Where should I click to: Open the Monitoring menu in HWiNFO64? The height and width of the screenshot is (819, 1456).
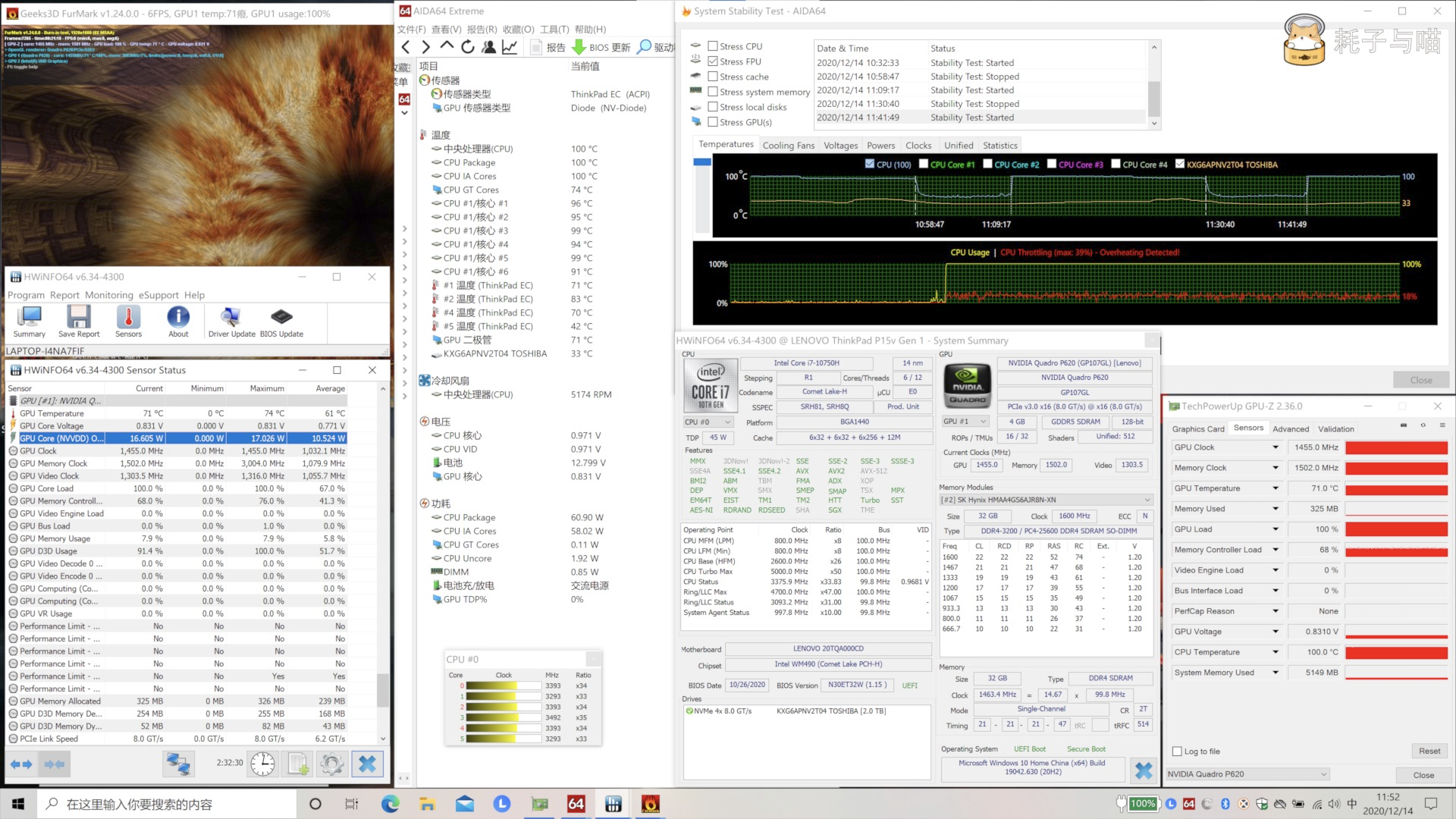tap(108, 295)
